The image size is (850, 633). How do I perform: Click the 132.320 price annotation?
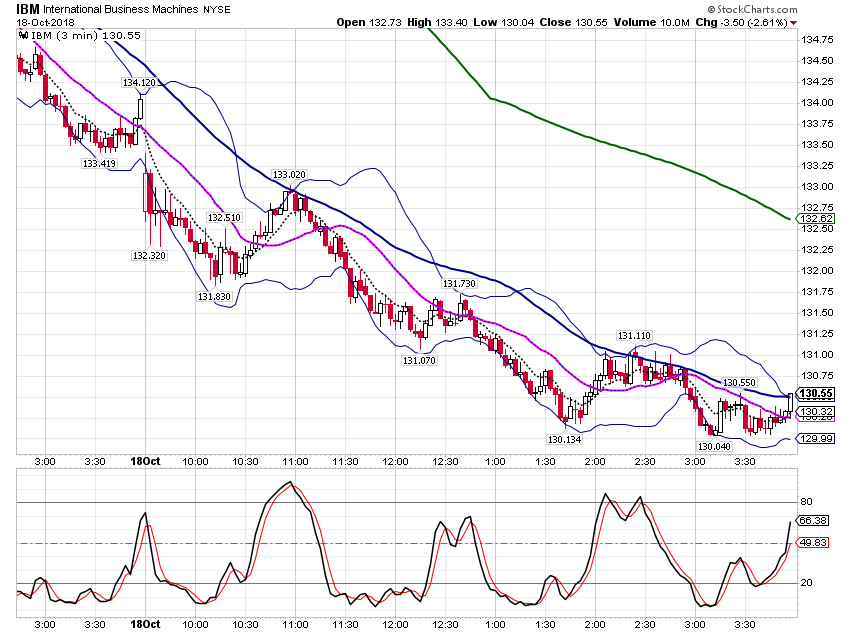pyautogui.click(x=149, y=255)
